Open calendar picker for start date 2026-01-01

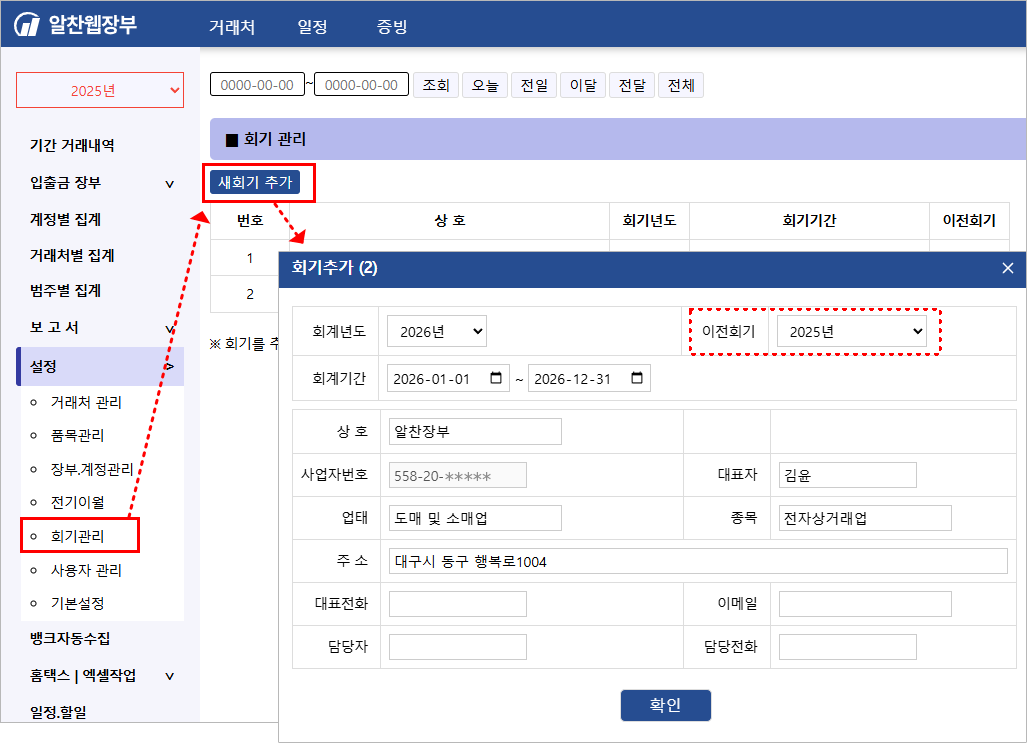pos(496,378)
